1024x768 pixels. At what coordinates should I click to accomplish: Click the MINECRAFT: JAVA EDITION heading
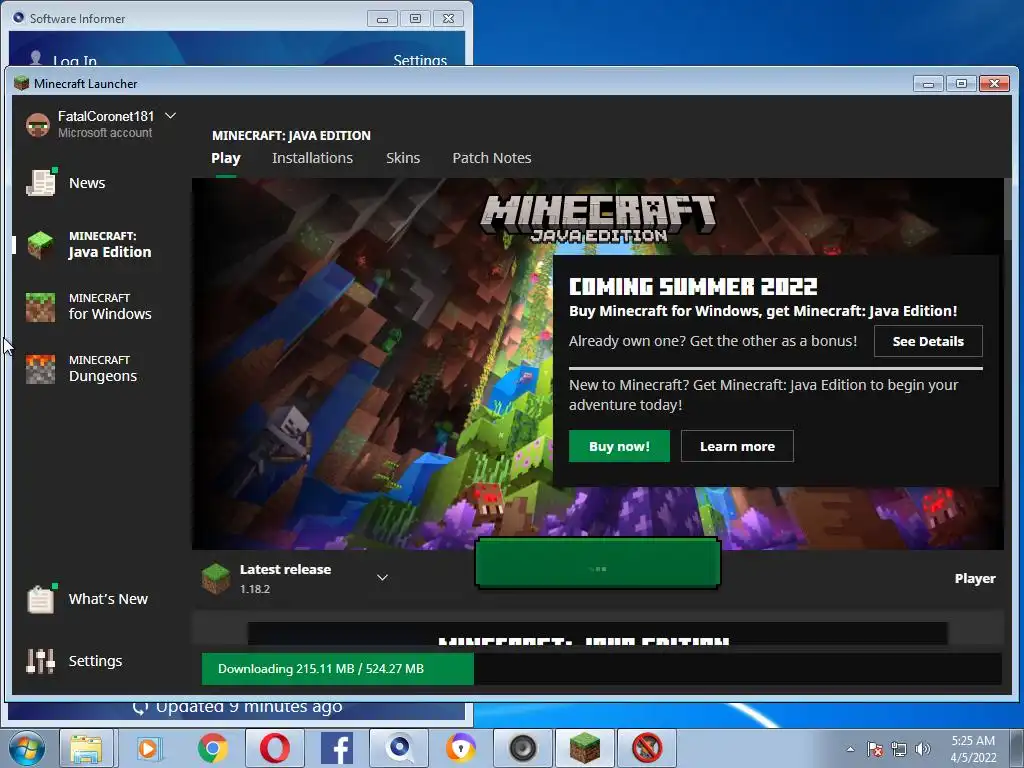291,135
